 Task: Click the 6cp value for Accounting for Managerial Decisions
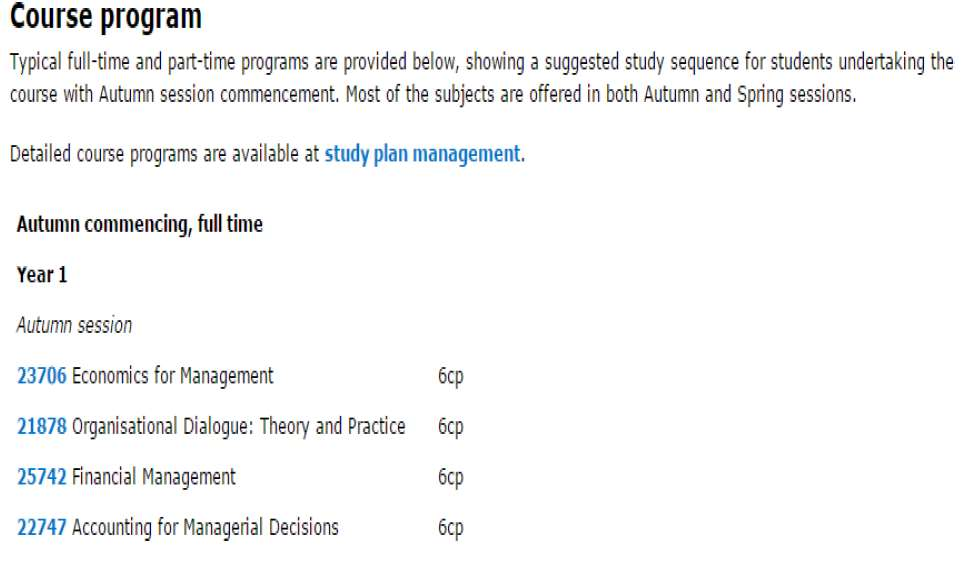pos(451,528)
